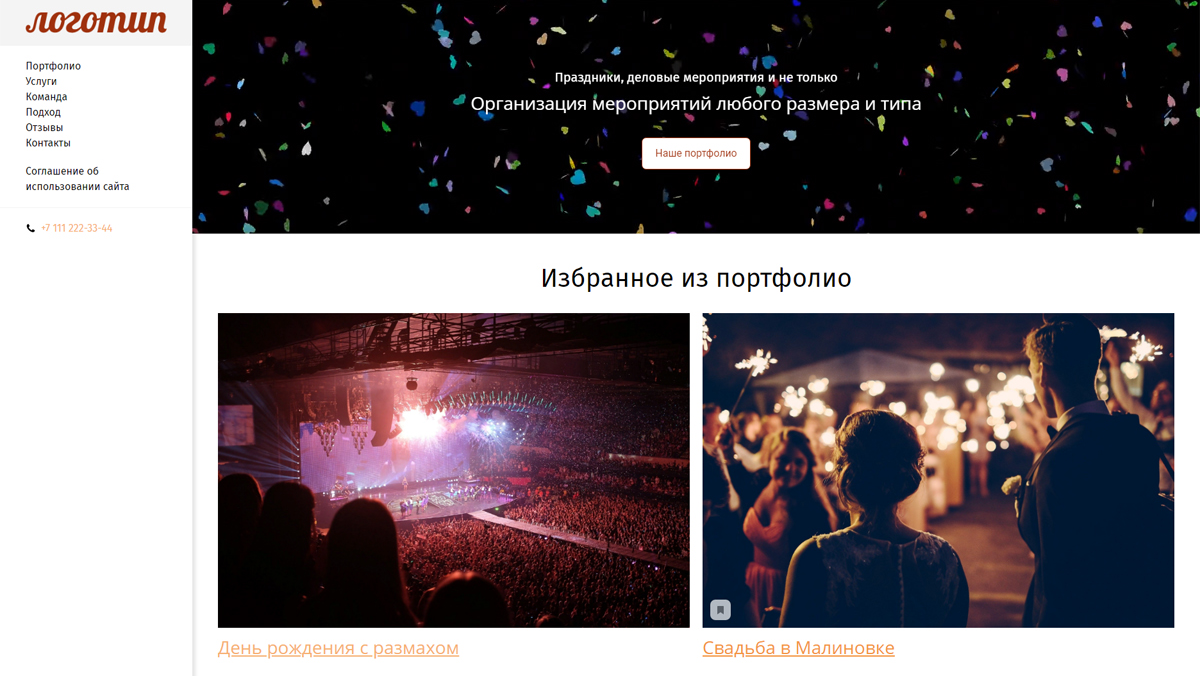Click the Праздники, деловые мероприятия subtitle text
1200x676 pixels.
click(x=696, y=77)
